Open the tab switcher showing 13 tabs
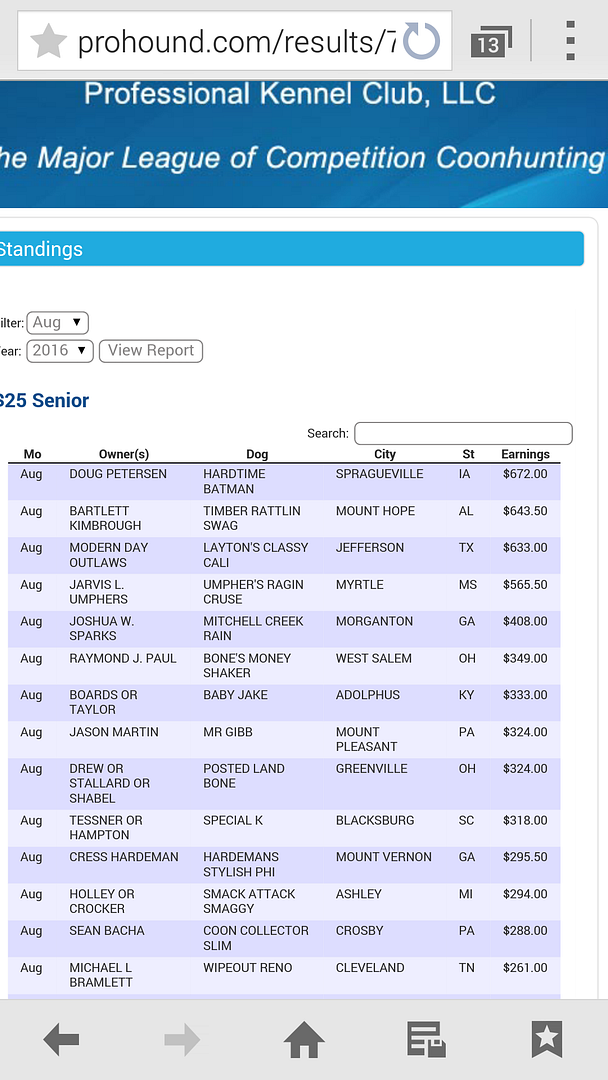The height and width of the screenshot is (1080, 608). tap(489, 43)
